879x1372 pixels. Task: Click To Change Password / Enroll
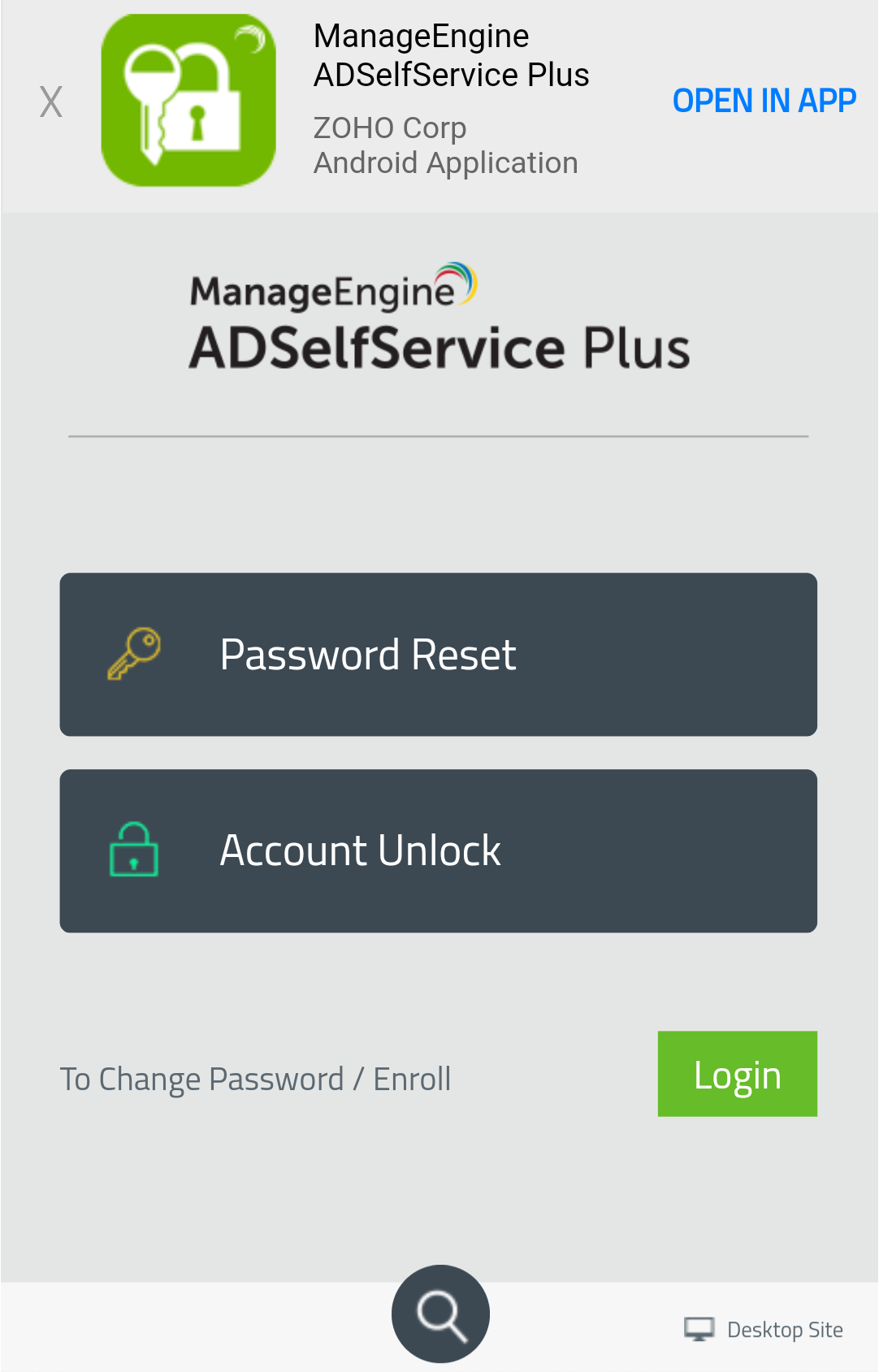[x=255, y=1079]
